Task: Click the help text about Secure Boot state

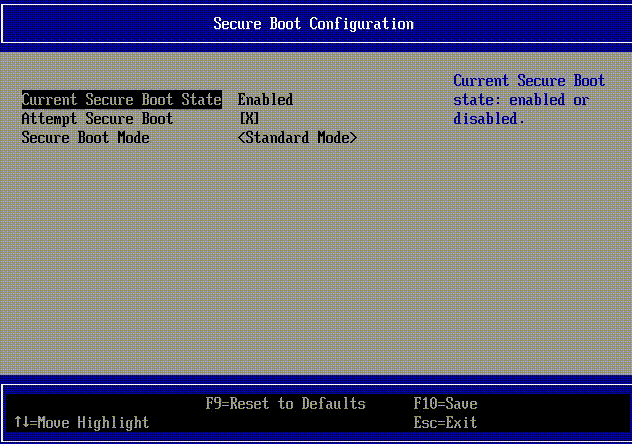Action: pos(529,100)
